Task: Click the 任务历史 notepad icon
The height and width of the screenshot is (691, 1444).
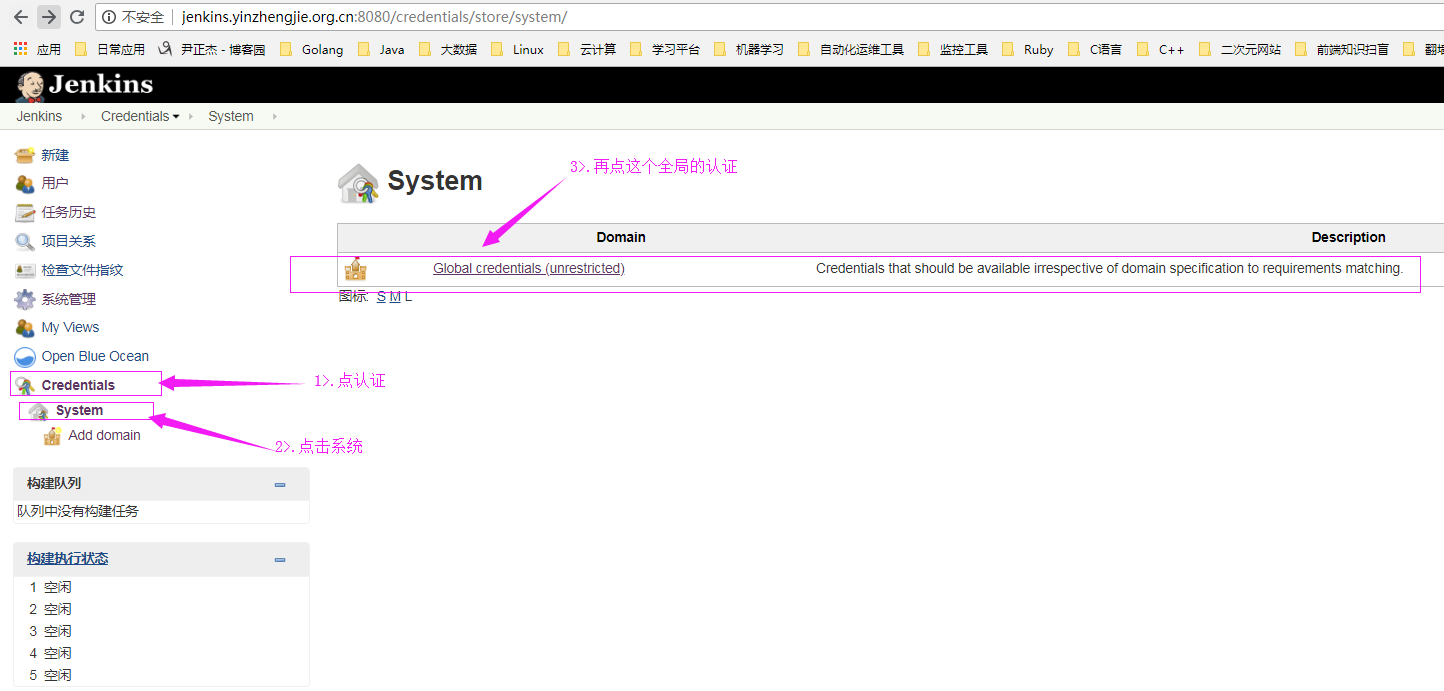Action: pyautogui.click(x=25, y=212)
